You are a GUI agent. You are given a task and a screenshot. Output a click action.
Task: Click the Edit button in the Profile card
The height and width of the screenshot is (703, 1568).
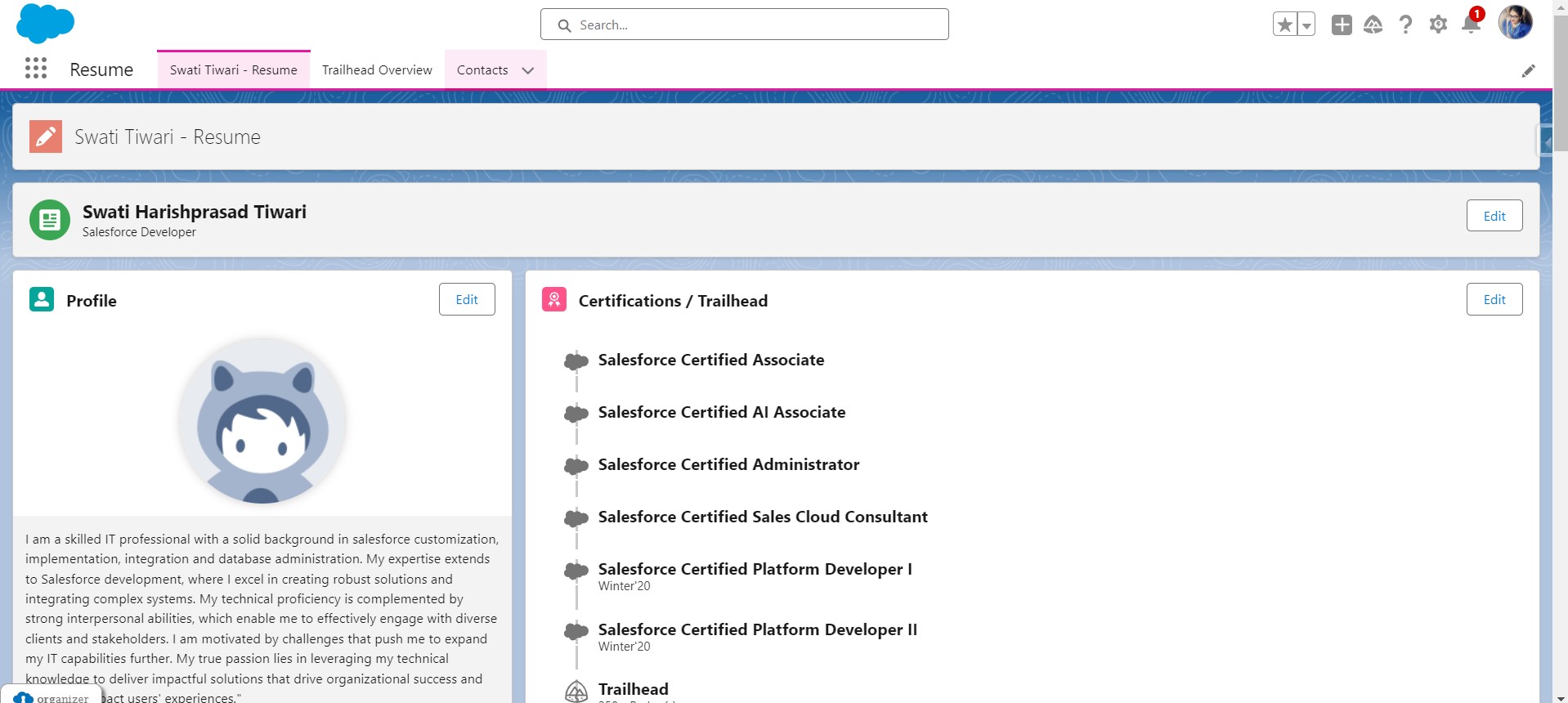click(x=467, y=299)
